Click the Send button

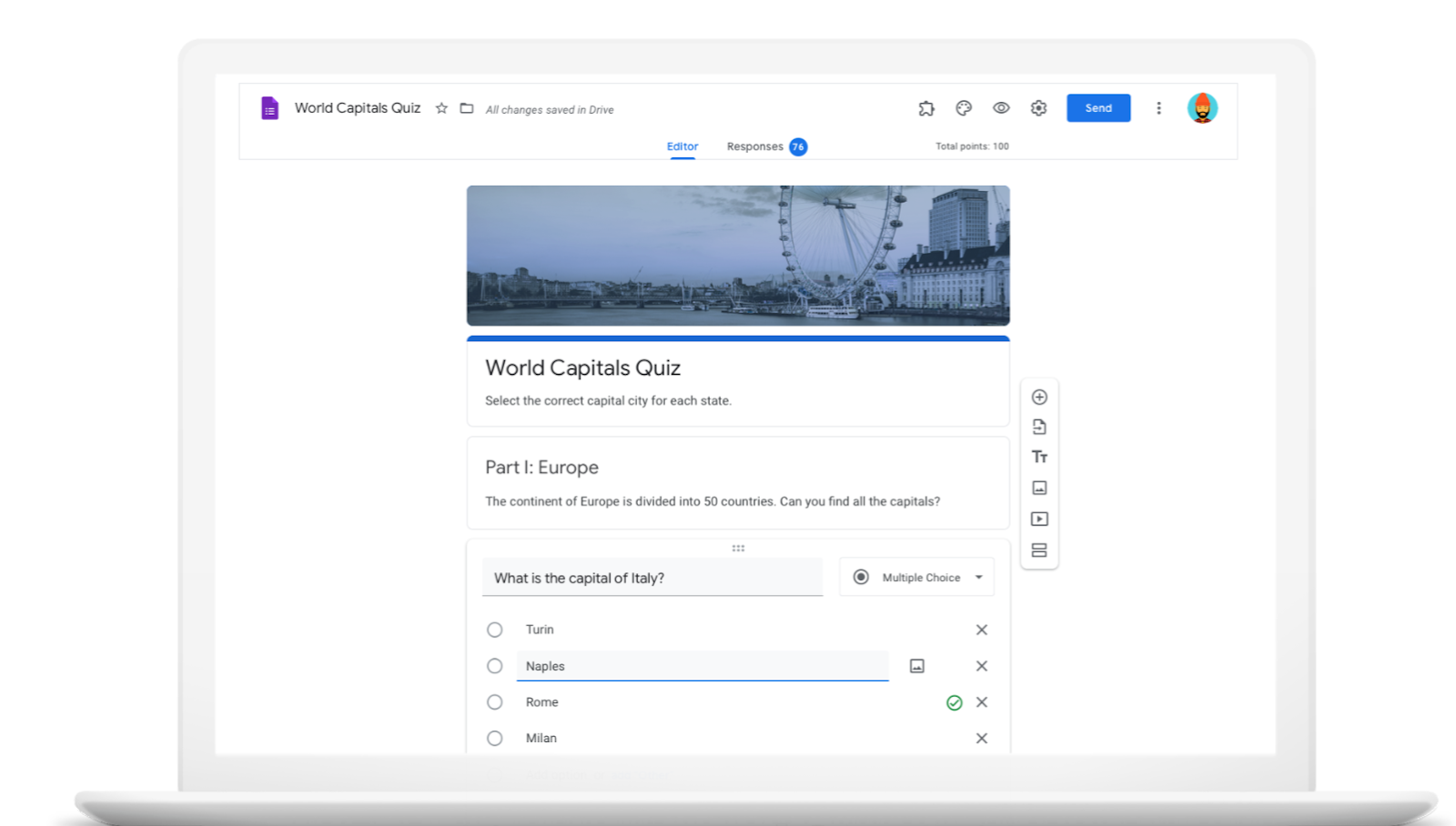[x=1098, y=108]
